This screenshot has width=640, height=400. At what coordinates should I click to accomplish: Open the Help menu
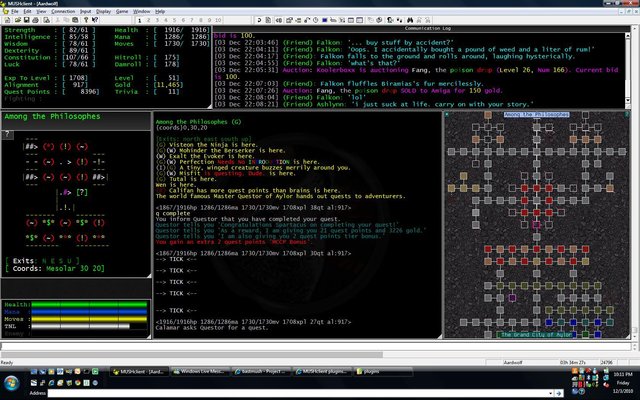pyautogui.click(x=160, y=11)
